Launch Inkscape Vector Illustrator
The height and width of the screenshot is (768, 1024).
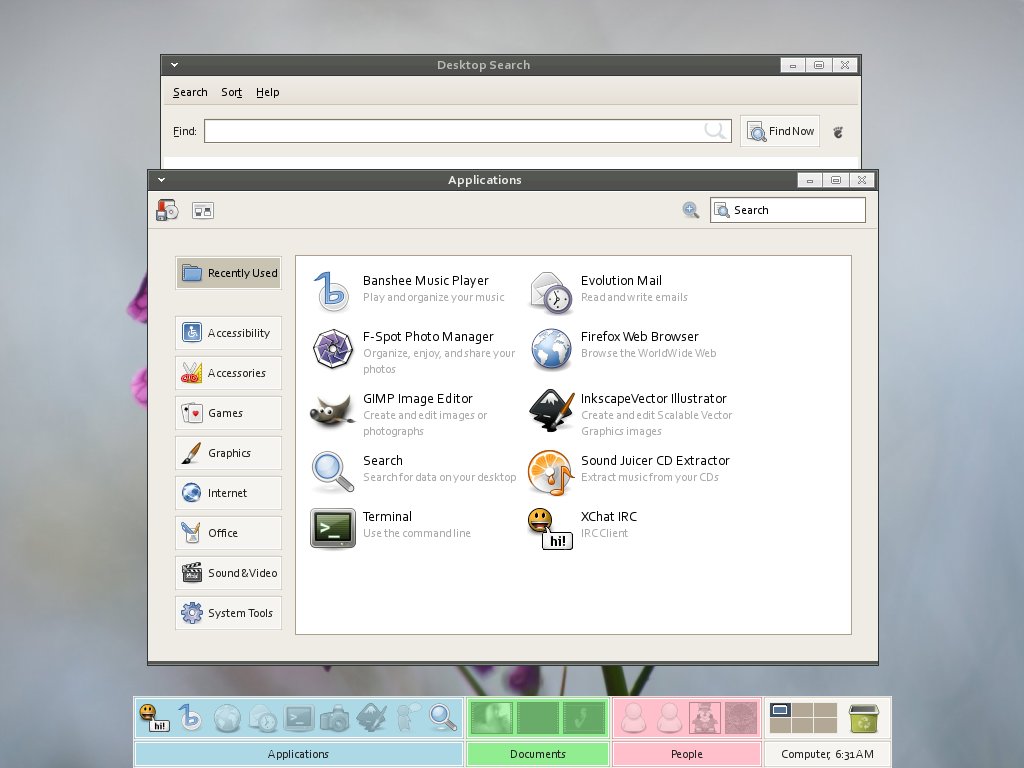(x=631, y=414)
